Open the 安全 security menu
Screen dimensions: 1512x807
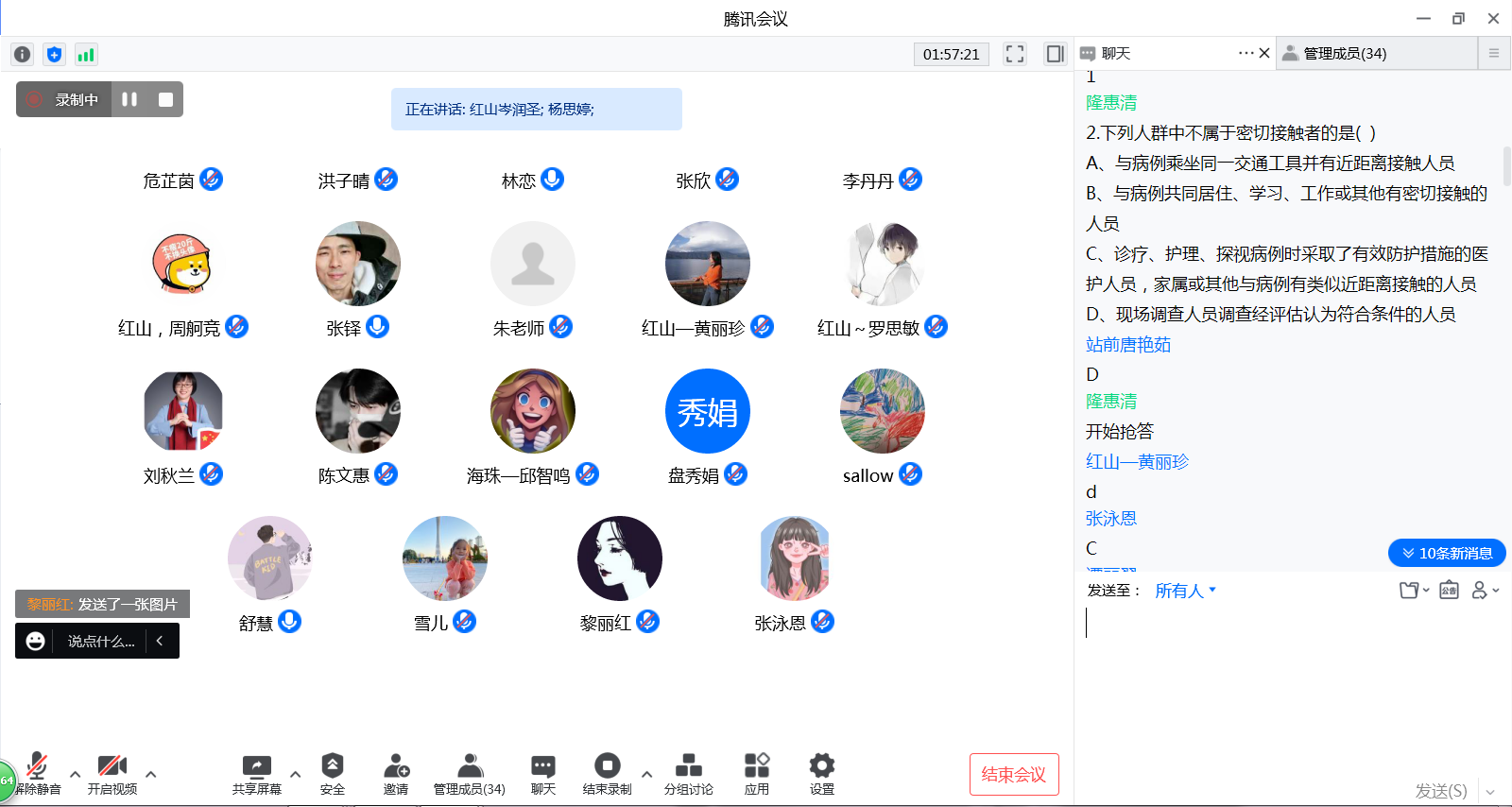pyautogui.click(x=333, y=774)
